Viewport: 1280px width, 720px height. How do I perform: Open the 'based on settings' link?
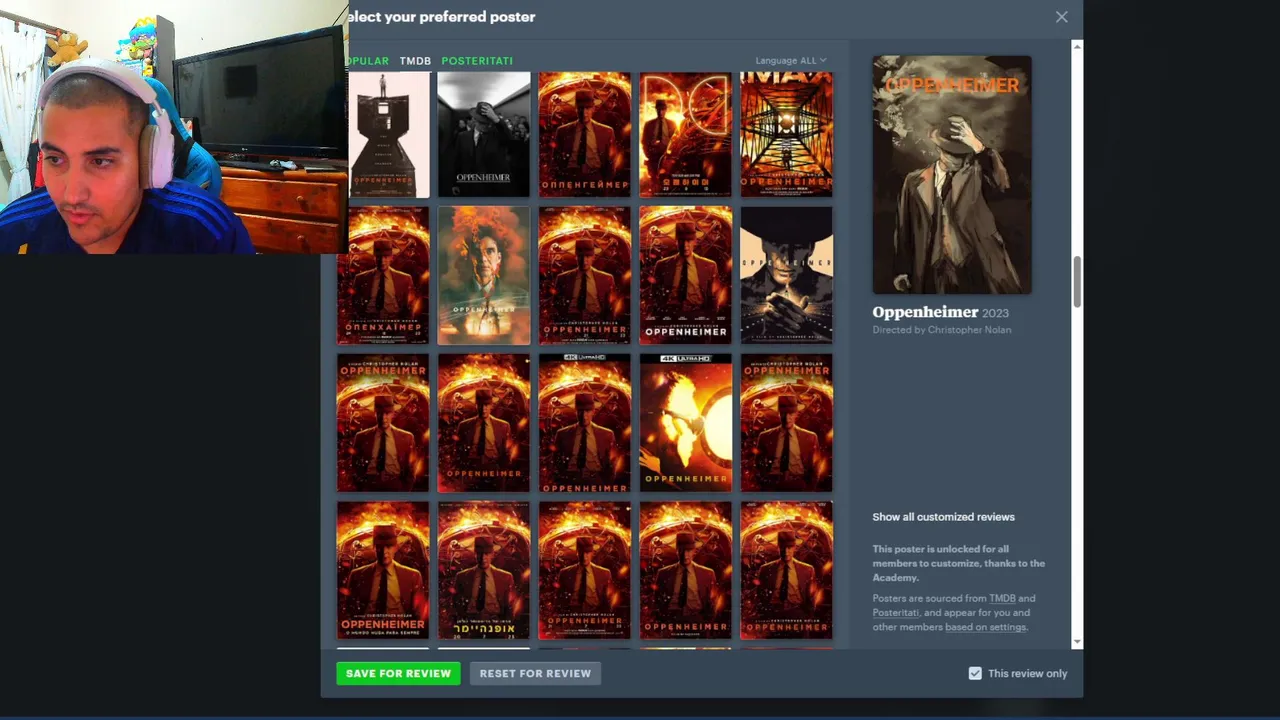[x=986, y=627]
